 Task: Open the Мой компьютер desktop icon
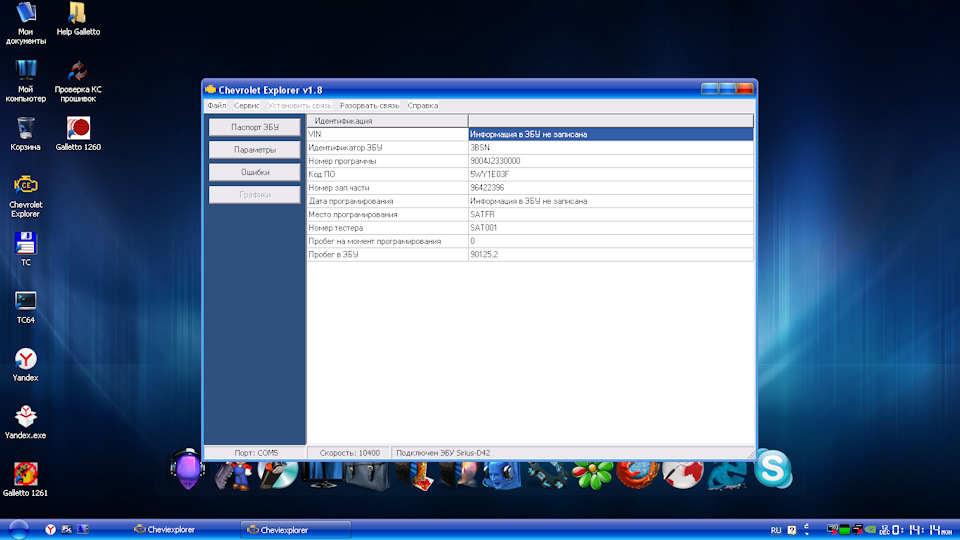click(x=25, y=81)
